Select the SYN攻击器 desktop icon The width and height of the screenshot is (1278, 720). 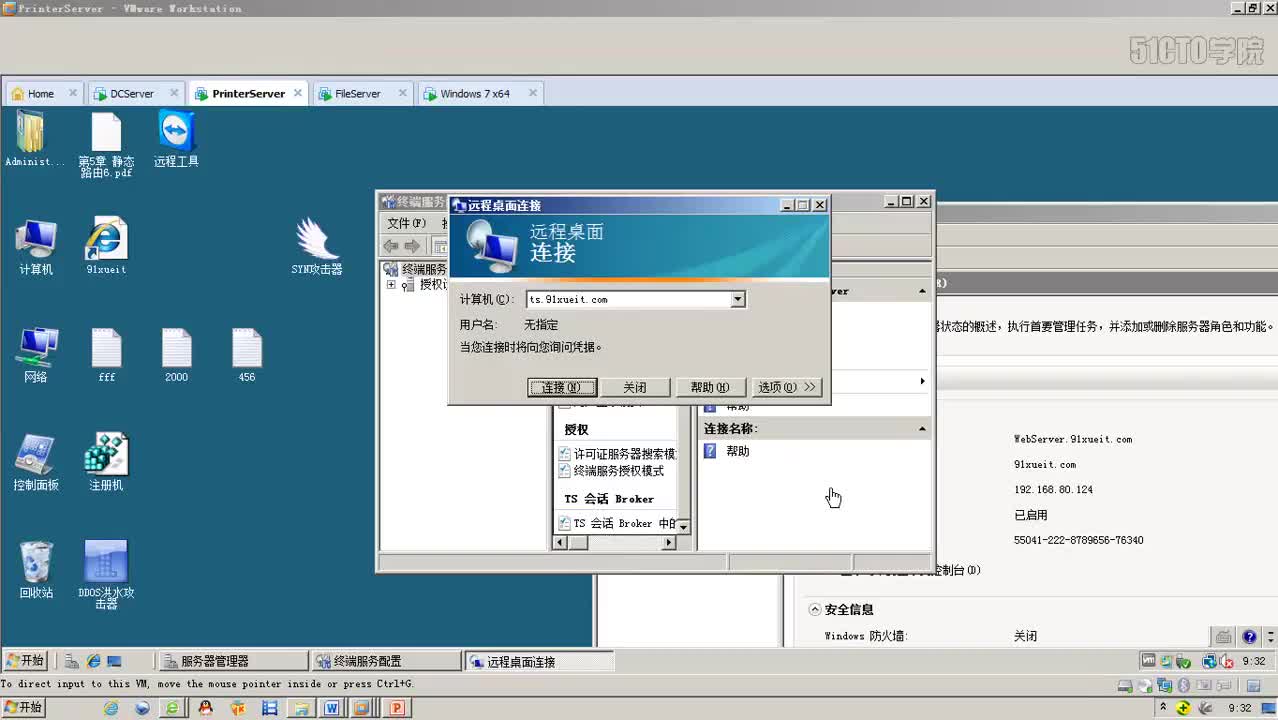[x=317, y=247]
